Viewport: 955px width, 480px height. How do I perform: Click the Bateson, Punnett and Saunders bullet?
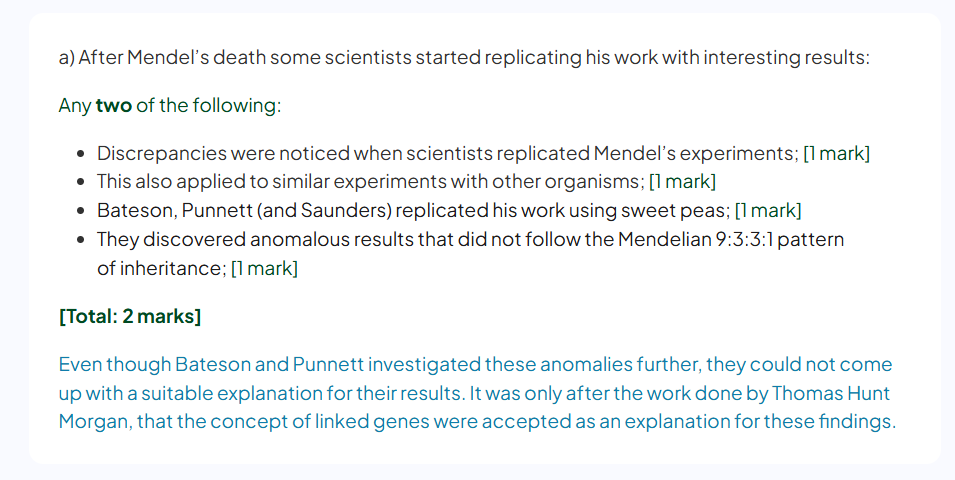point(449,210)
